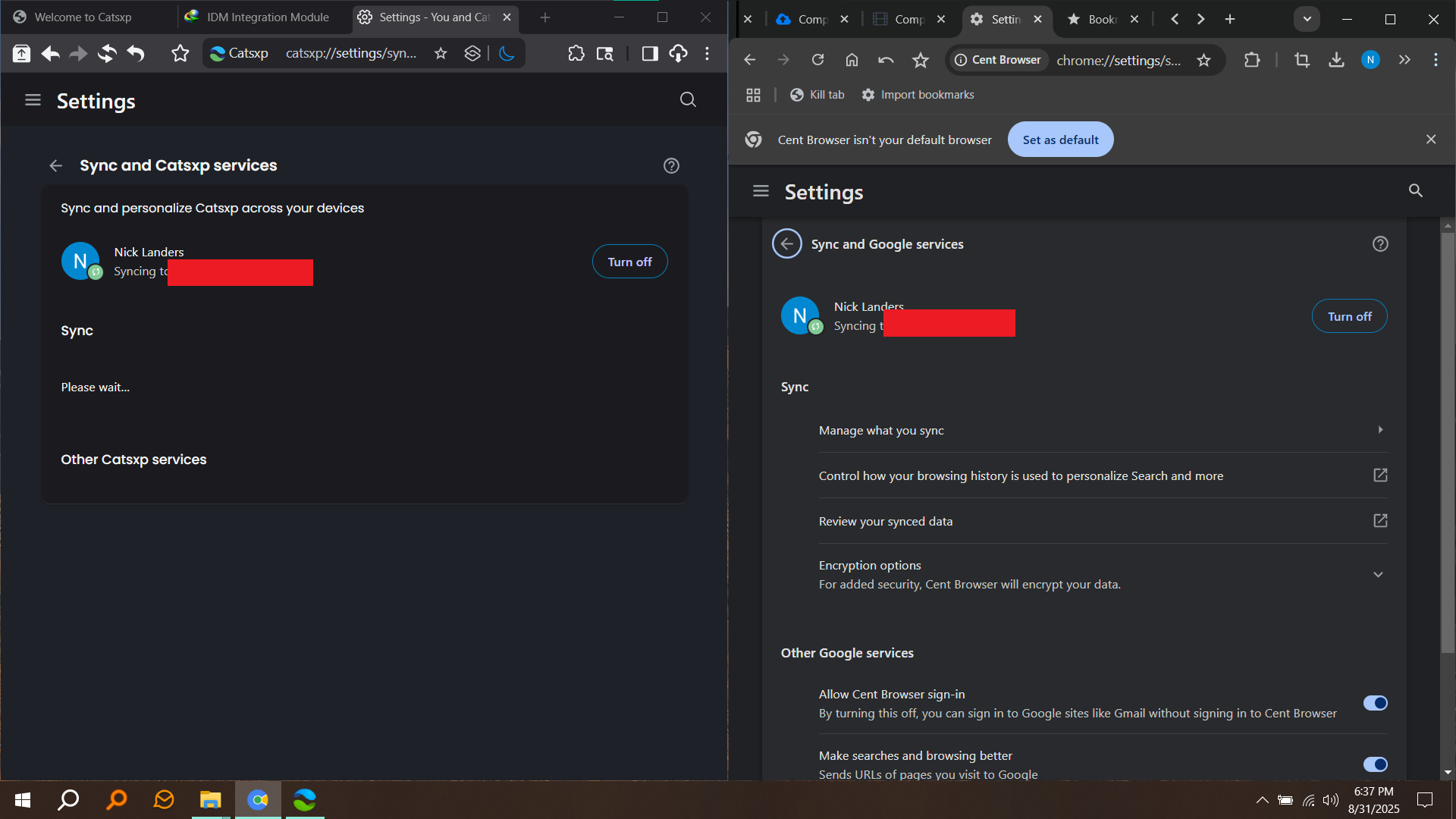Click the layers icon in Catsxp address bar
Image resolution: width=1456 pixels, height=819 pixels.
(472, 53)
